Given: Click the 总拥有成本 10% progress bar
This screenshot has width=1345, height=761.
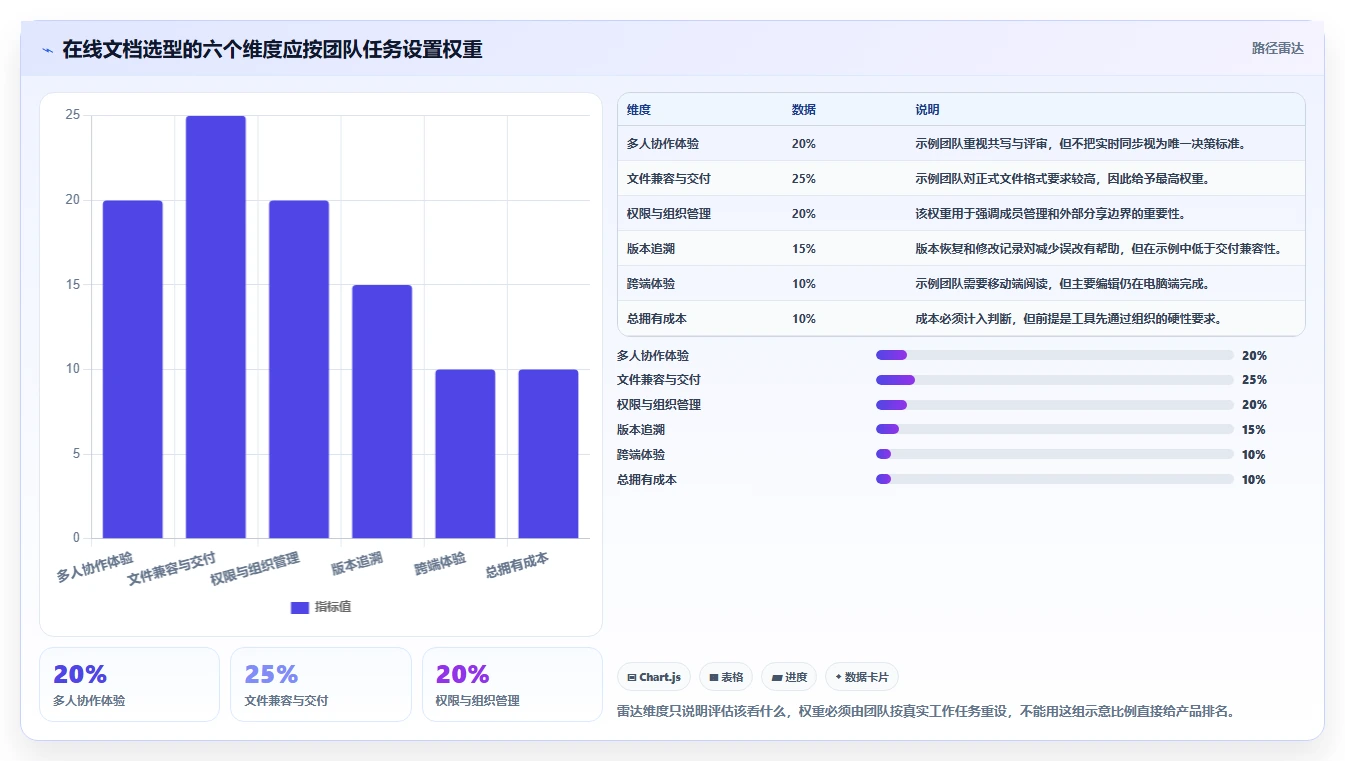Looking at the screenshot, I should tap(1054, 480).
